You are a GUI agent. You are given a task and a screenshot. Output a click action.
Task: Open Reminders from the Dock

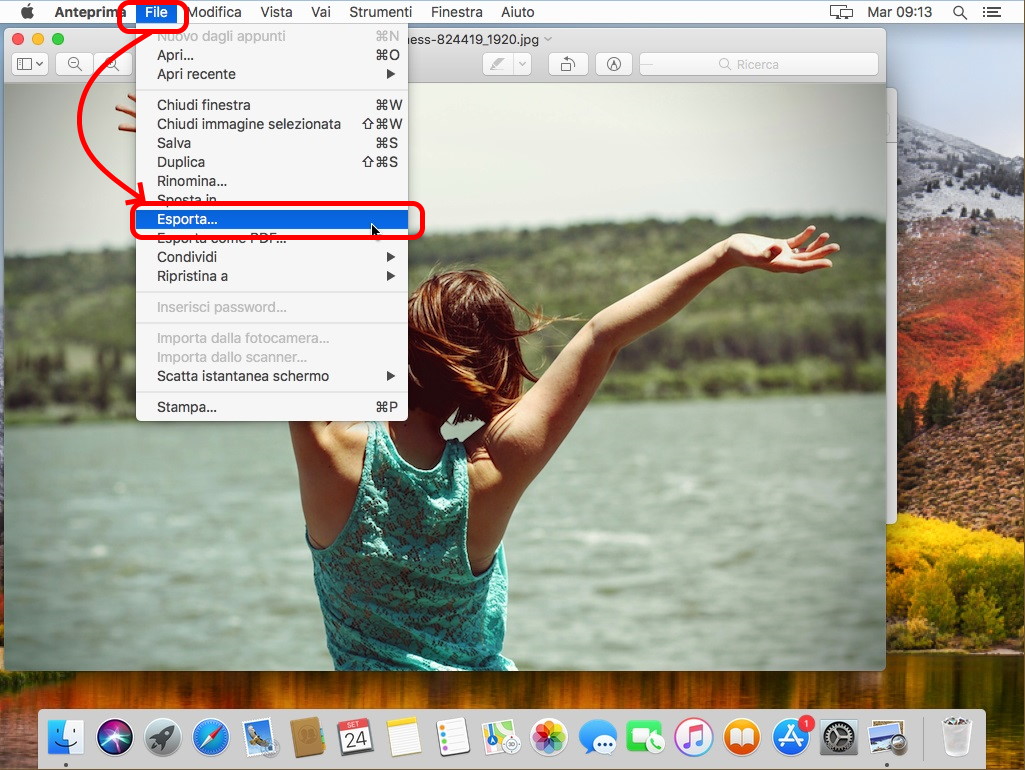[452, 737]
